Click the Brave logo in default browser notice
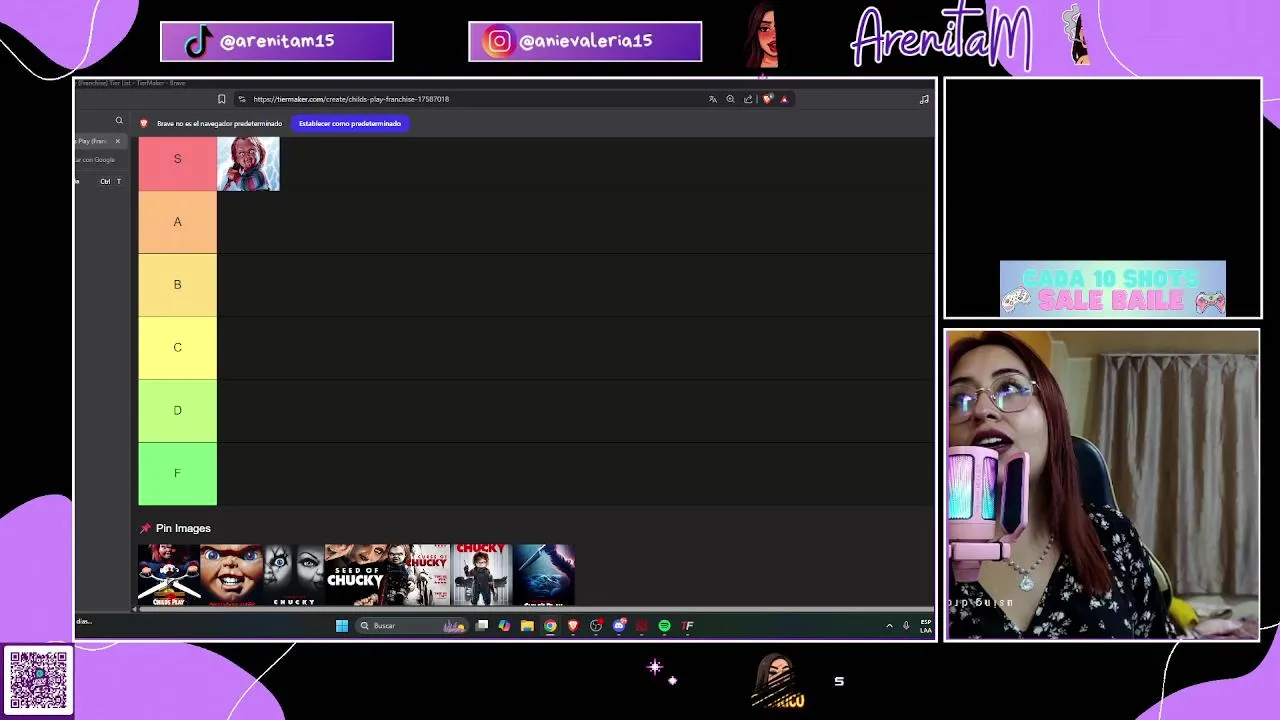 point(144,123)
